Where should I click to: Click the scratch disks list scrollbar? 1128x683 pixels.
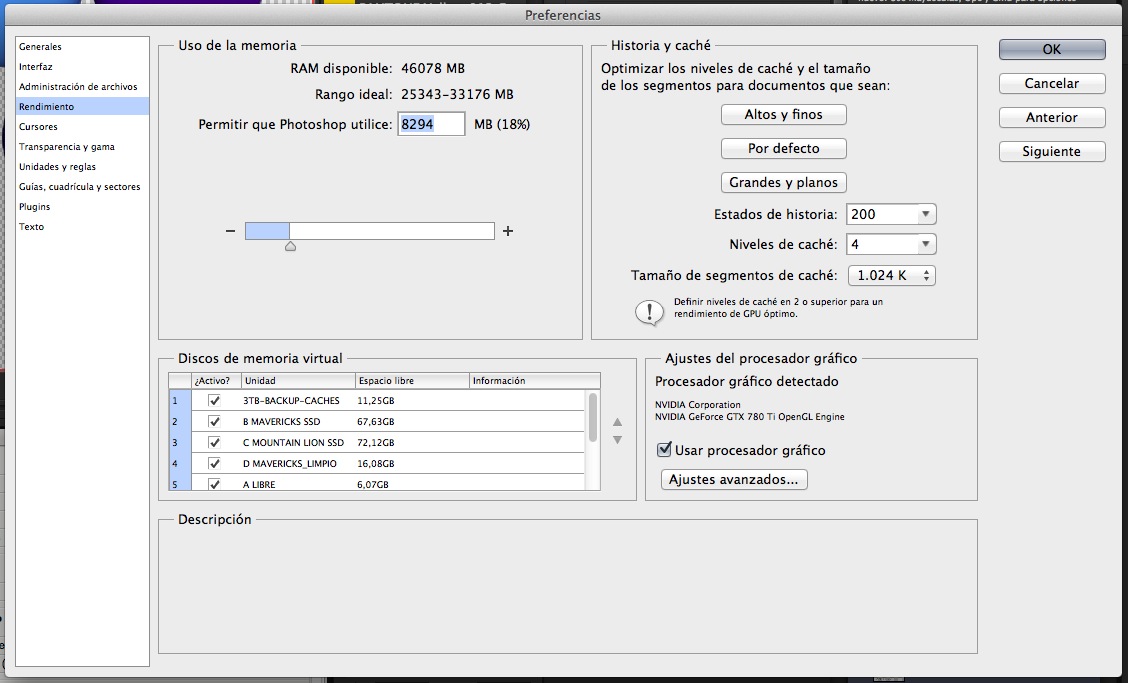pos(593,417)
